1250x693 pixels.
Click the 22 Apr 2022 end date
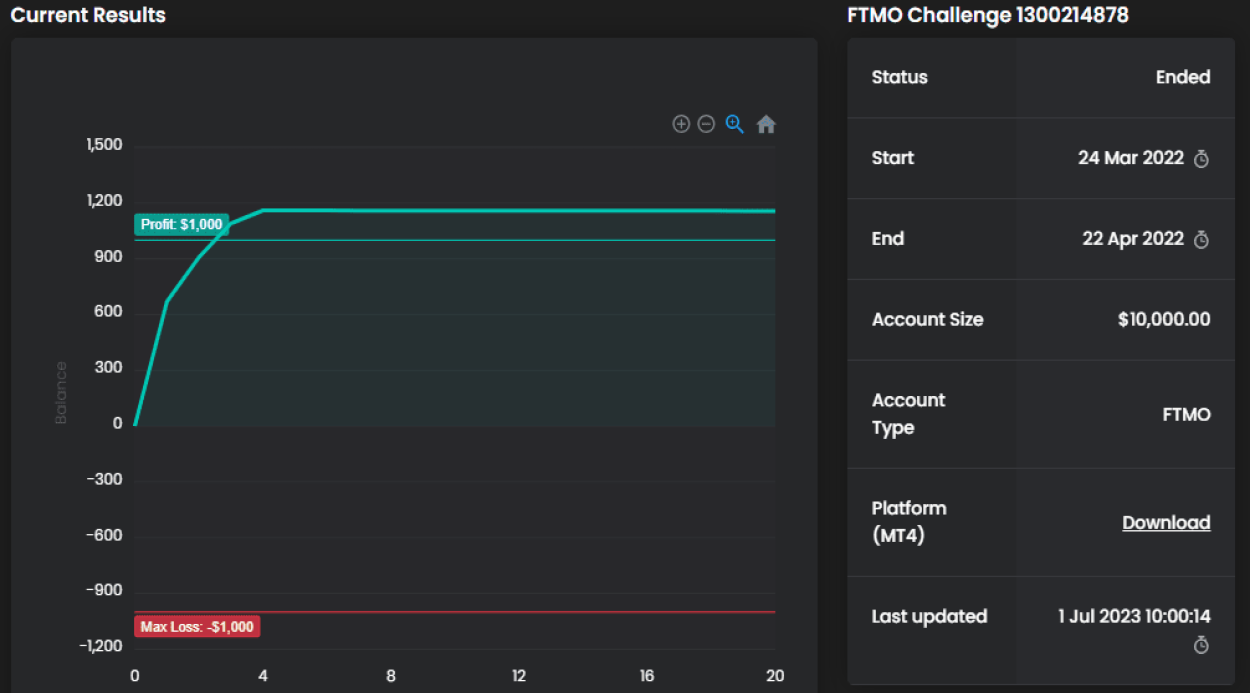point(1132,239)
